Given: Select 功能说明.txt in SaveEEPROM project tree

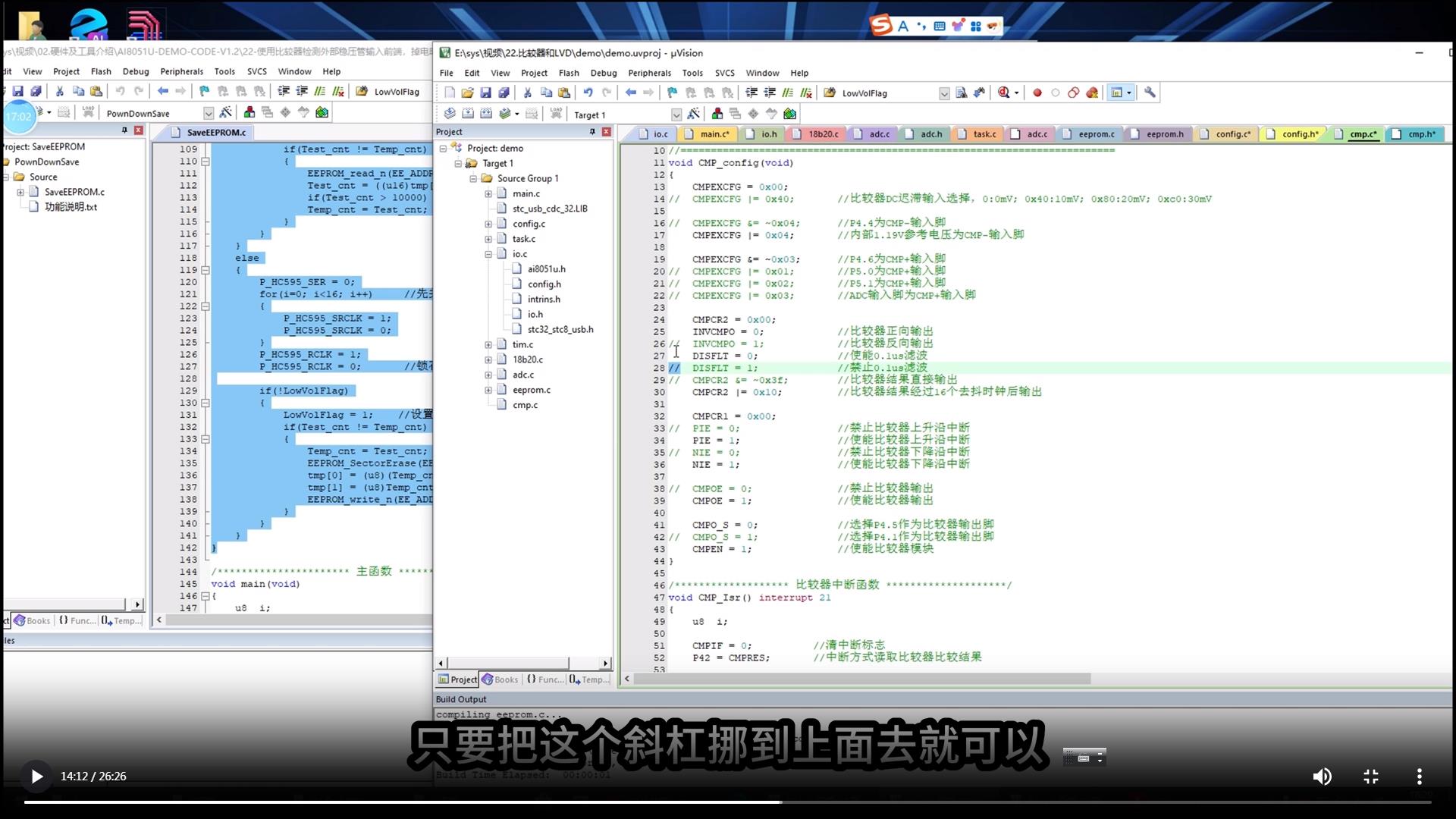Looking at the screenshot, I should [71, 207].
